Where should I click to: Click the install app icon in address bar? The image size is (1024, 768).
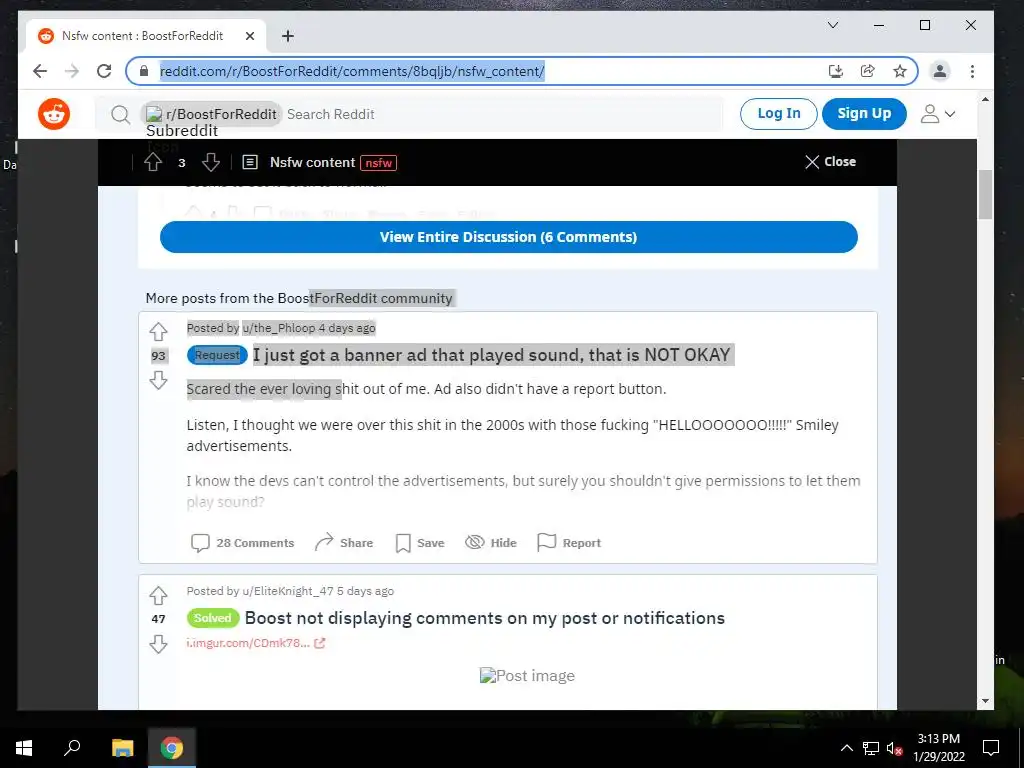(x=835, y=71)
